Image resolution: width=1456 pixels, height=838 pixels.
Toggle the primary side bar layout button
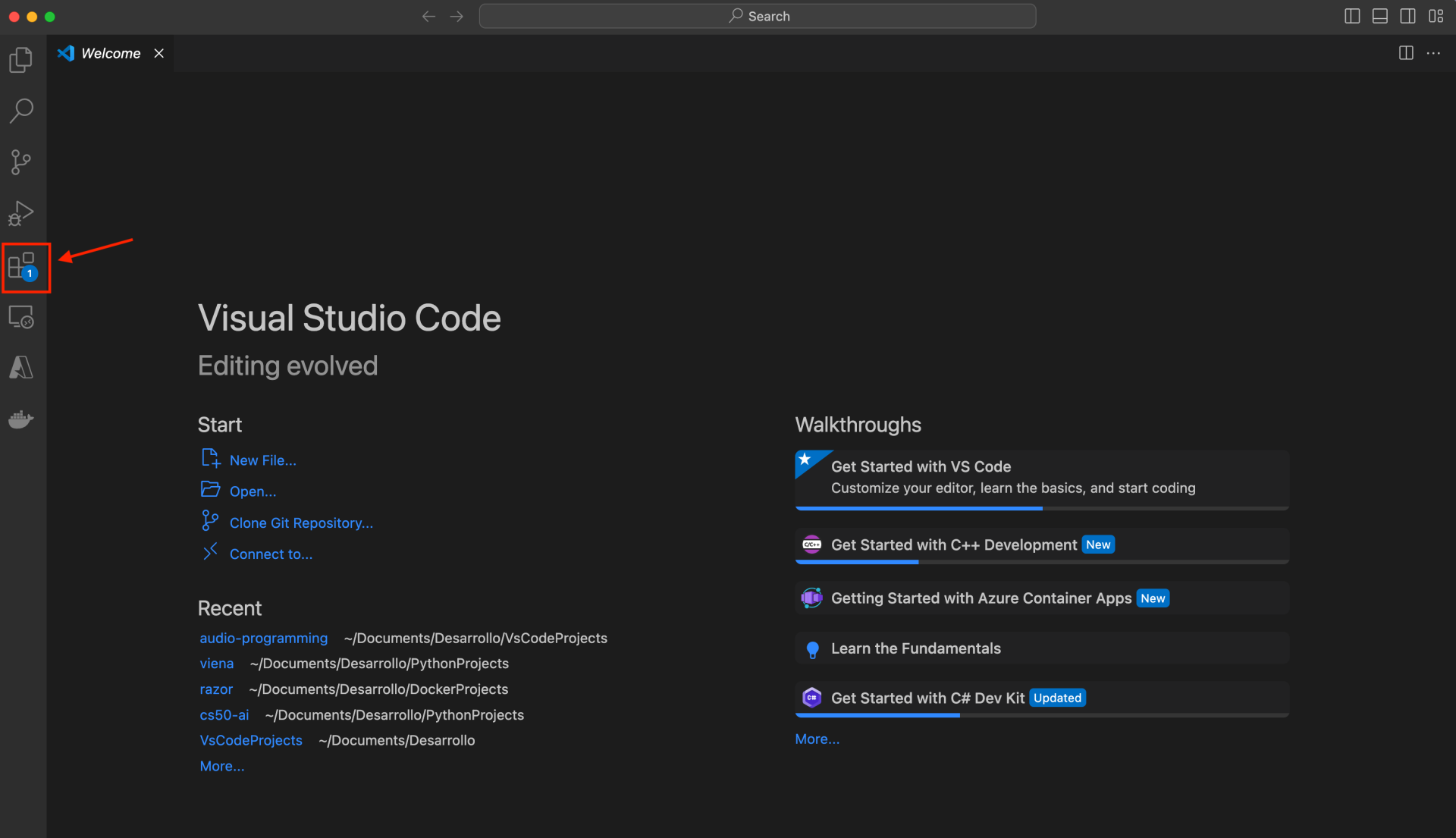coord(1352,16)
